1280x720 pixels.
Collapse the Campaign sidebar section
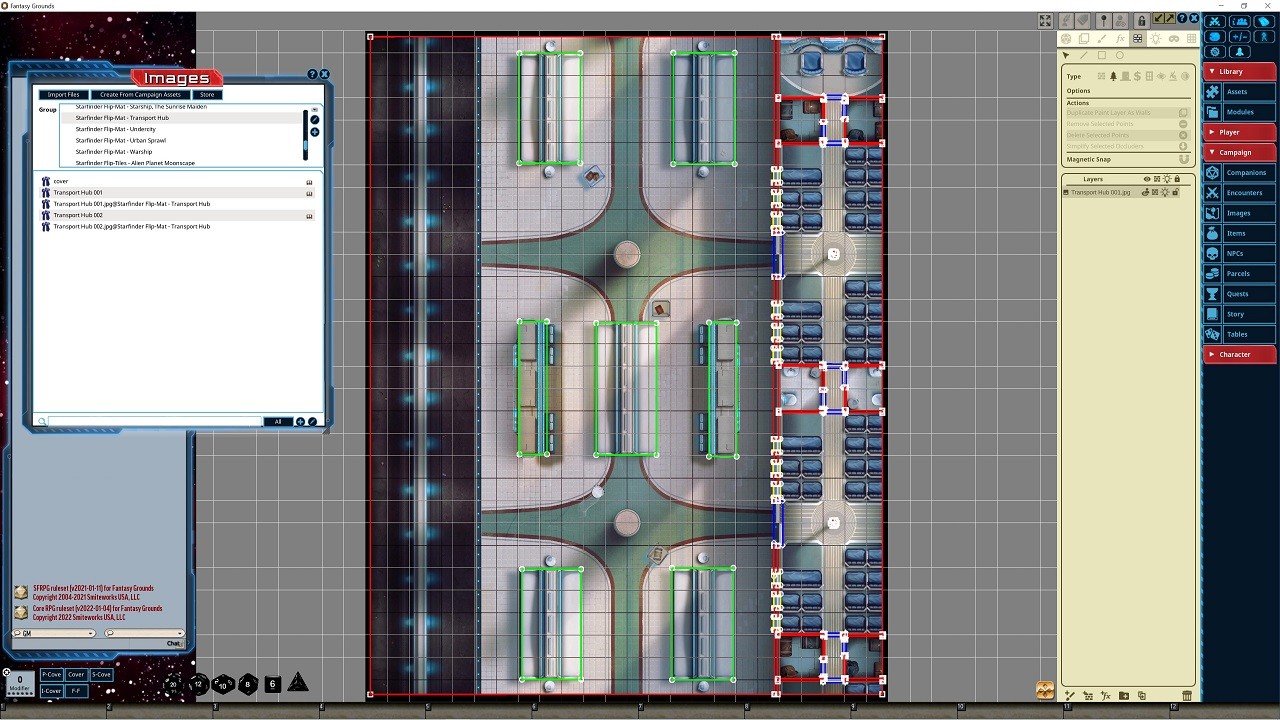(x=1238, y=152)
